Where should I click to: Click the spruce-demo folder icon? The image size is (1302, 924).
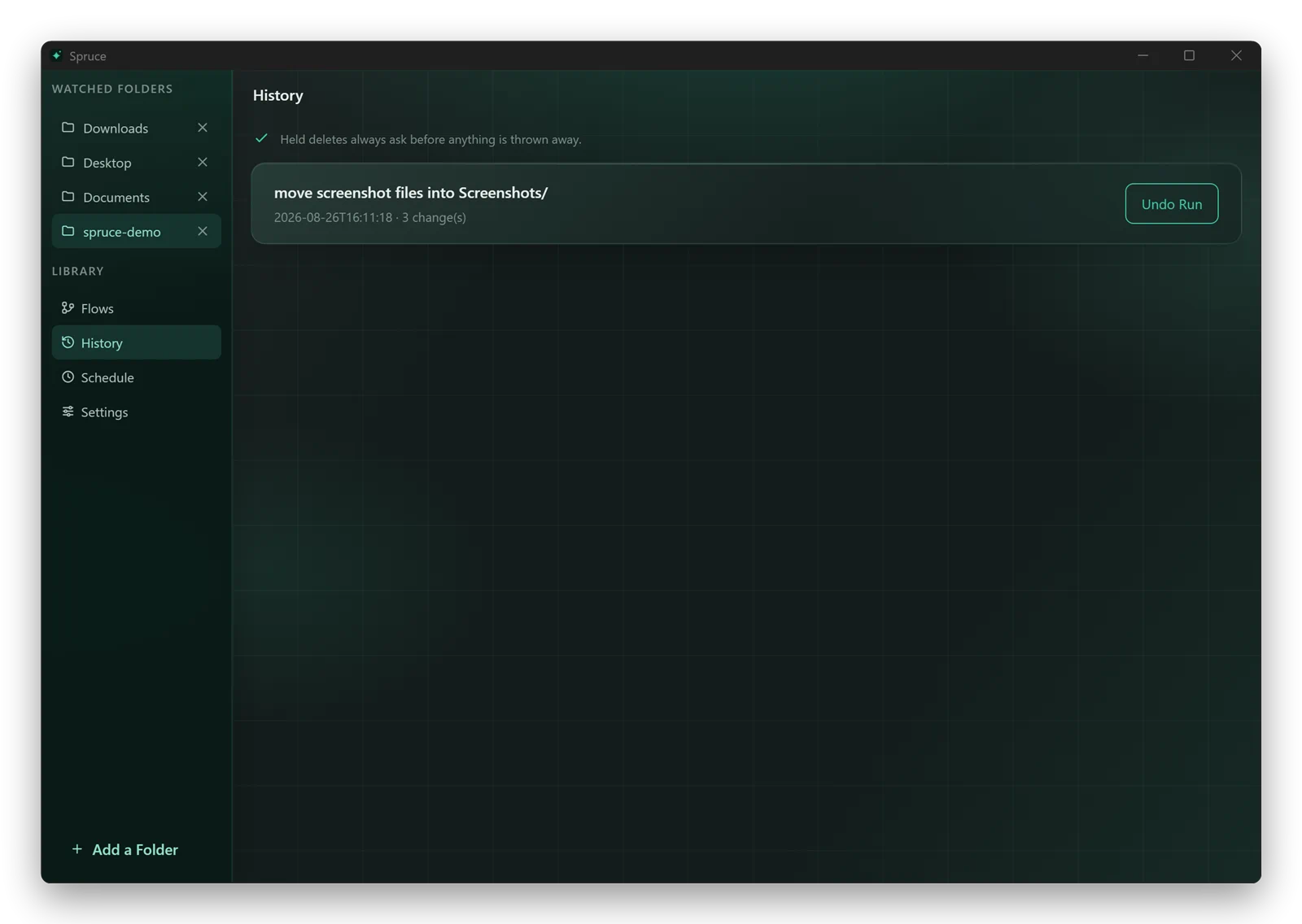click(68, 231)
